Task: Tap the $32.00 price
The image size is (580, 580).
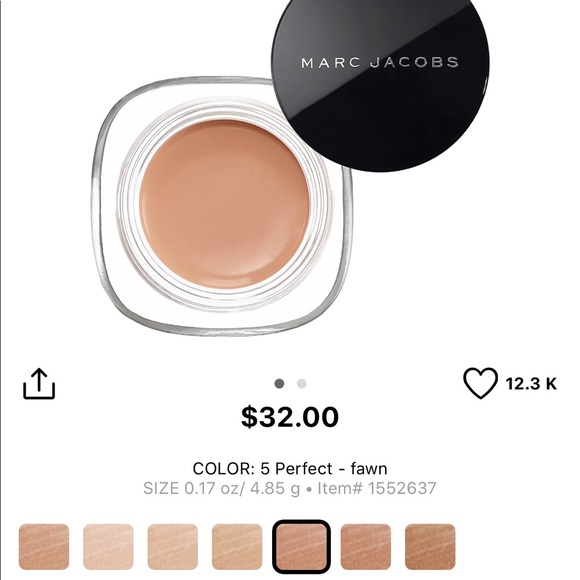Action: (x=290, y=417)
